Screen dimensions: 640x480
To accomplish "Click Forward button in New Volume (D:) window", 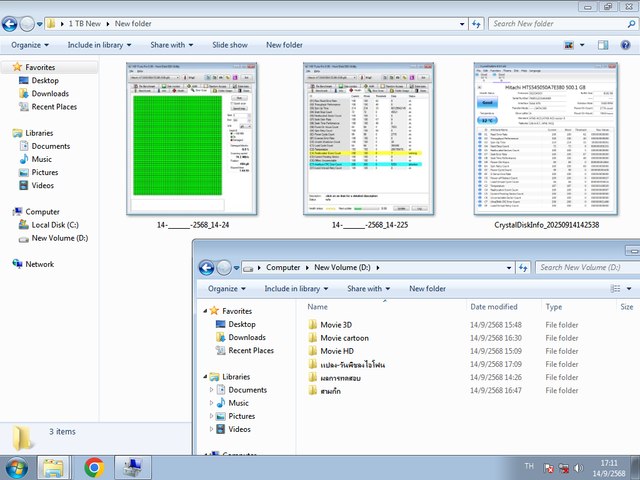I will click(x=223, y=268).
